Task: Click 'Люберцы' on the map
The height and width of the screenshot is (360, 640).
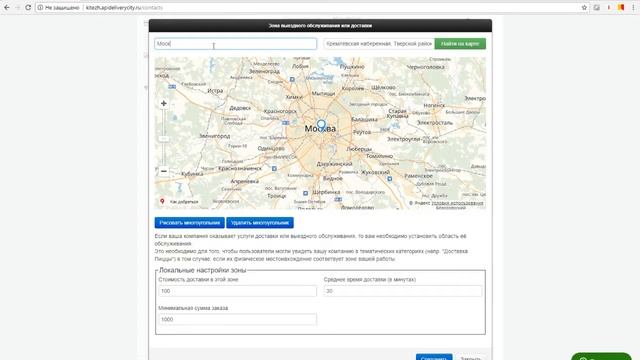Action: tap(359, 149)
